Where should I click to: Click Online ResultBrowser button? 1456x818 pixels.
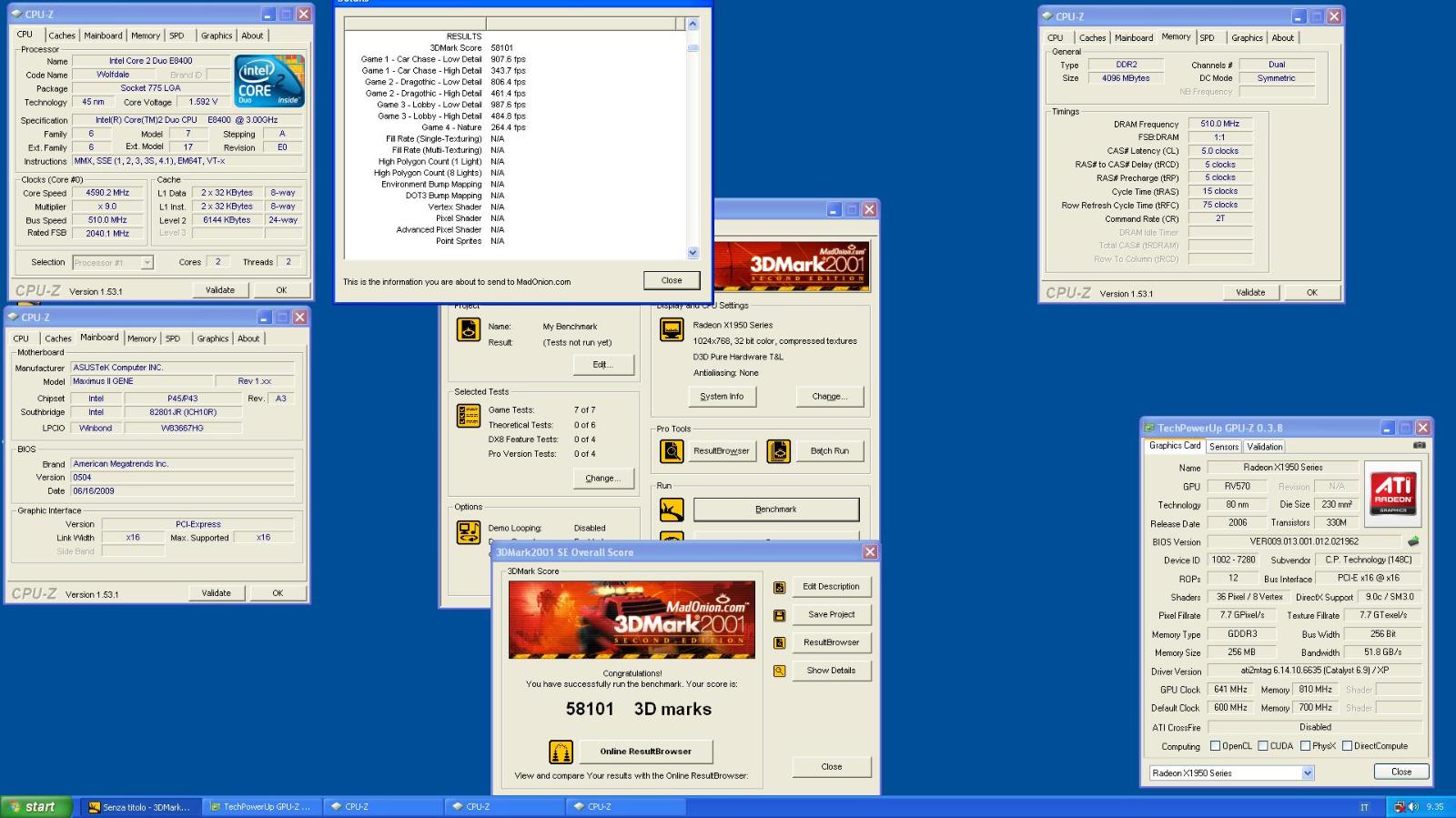[x=645, y=752]
